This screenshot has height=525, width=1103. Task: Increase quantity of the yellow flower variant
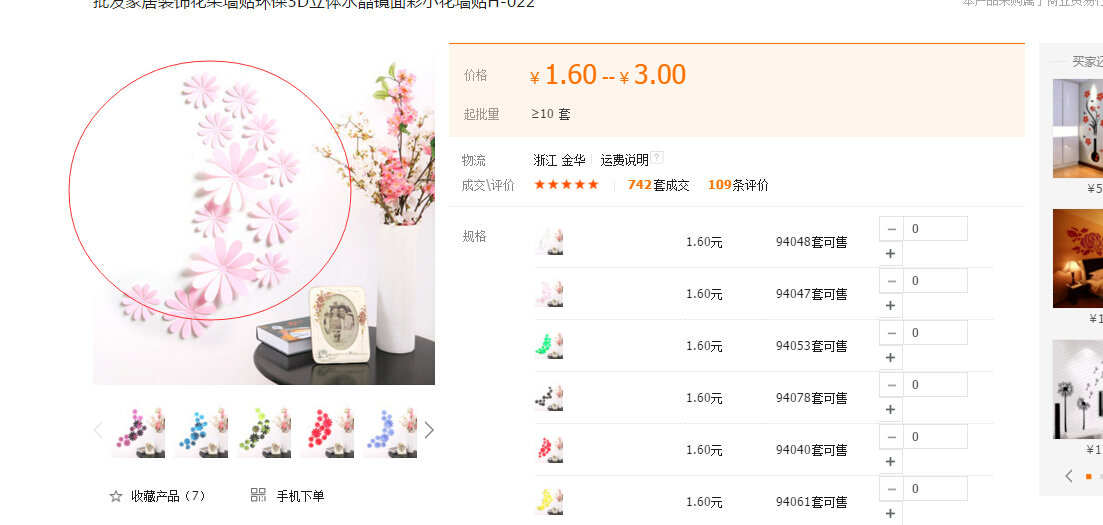point(891,513)
